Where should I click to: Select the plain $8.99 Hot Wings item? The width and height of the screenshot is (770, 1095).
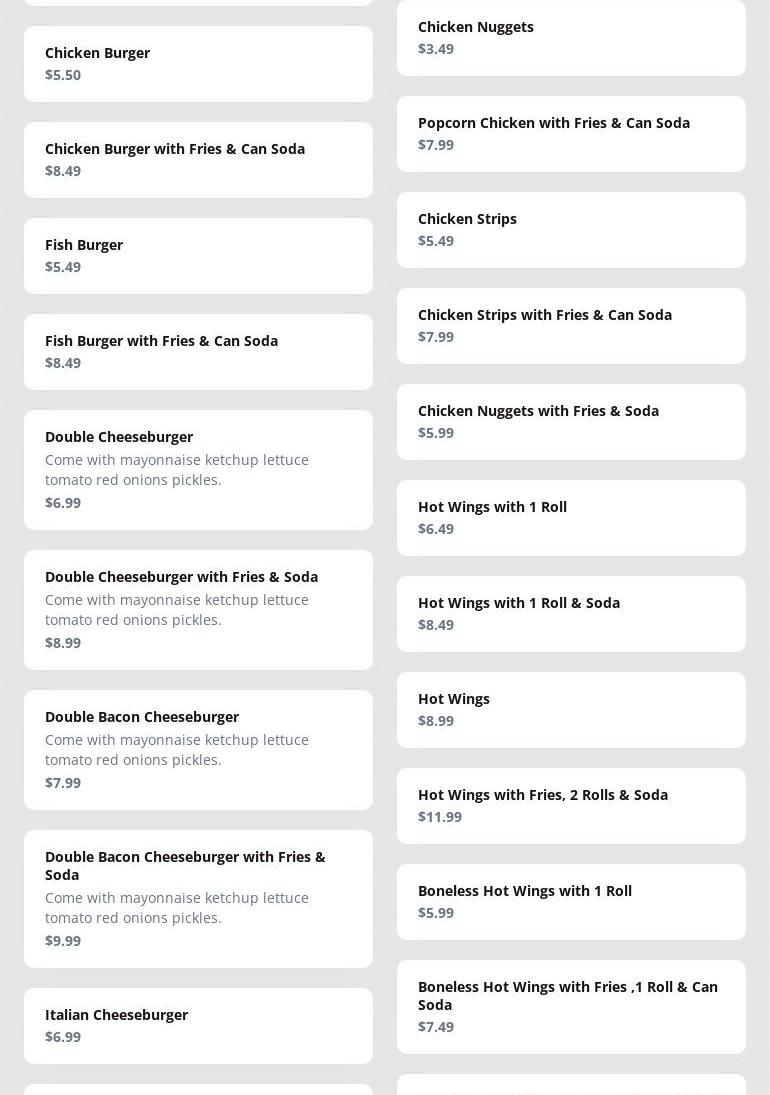(x=571, y=709)
